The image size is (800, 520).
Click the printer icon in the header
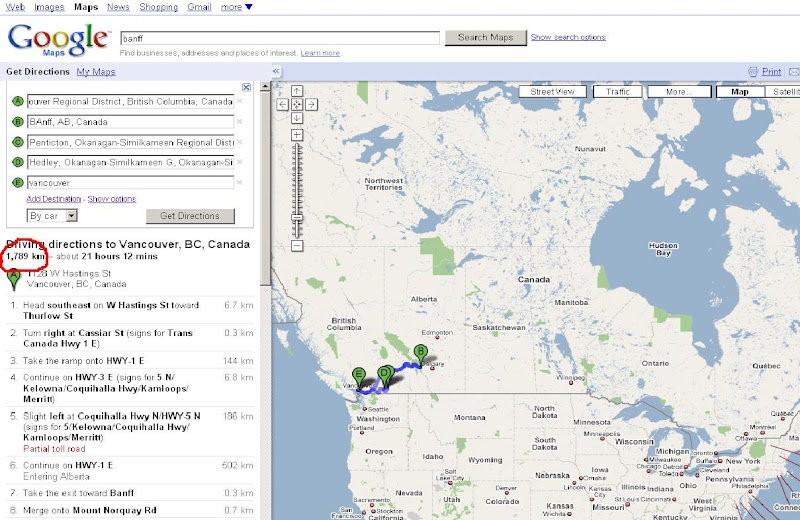click(x=753, y=72)
